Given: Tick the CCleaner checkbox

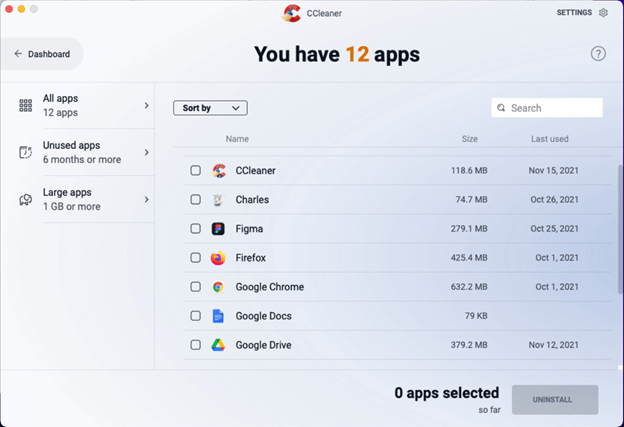Looking at the screenshot, I should (195, 170).
